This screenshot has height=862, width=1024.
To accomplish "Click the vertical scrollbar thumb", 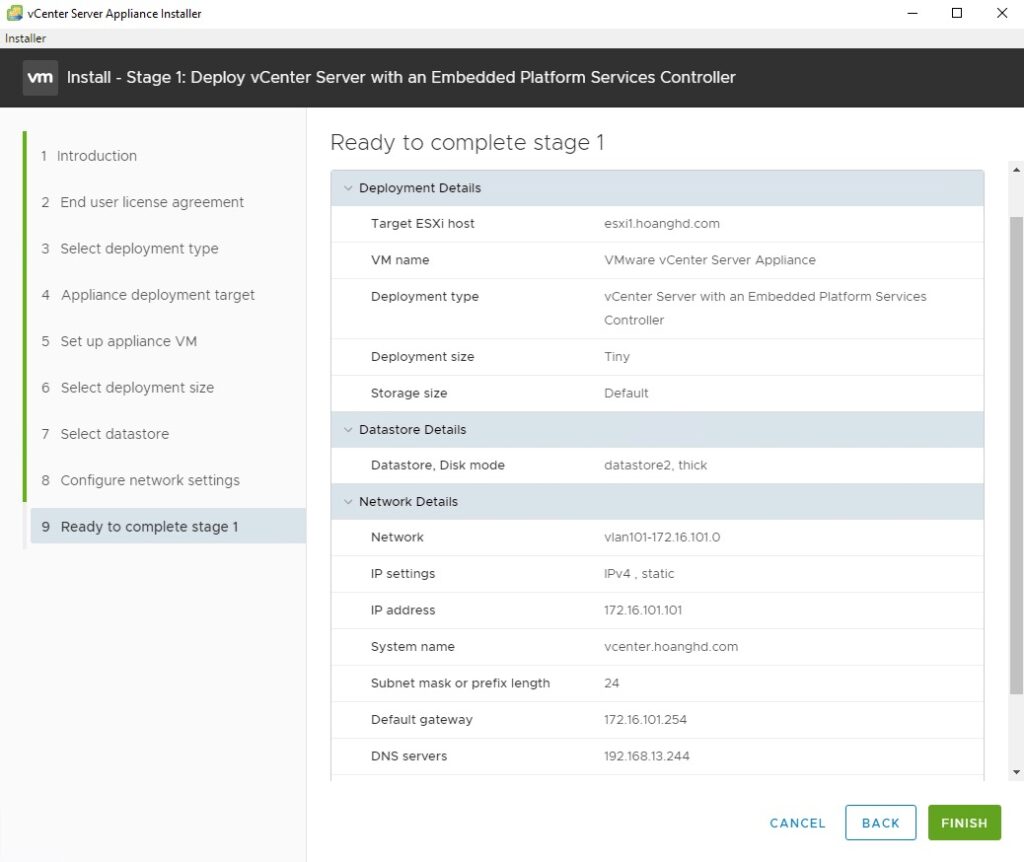I will point(1016,455).
